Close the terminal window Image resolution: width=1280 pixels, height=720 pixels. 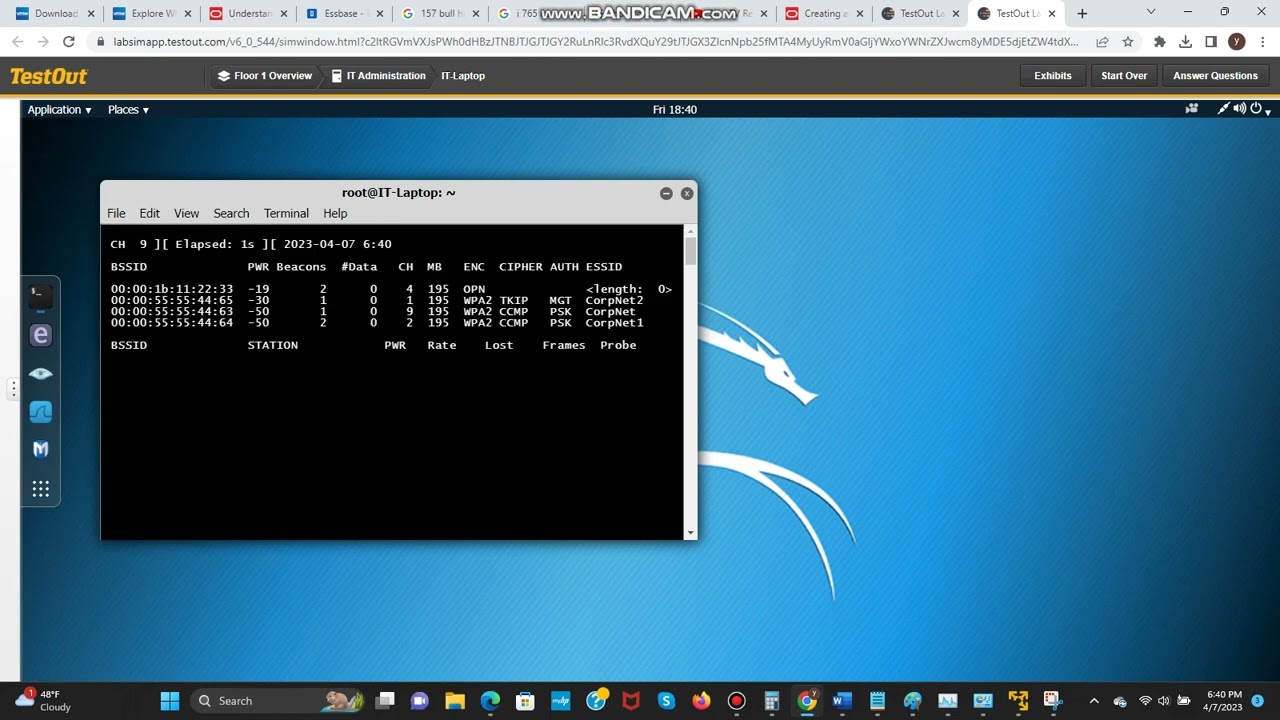pos(687,193)
